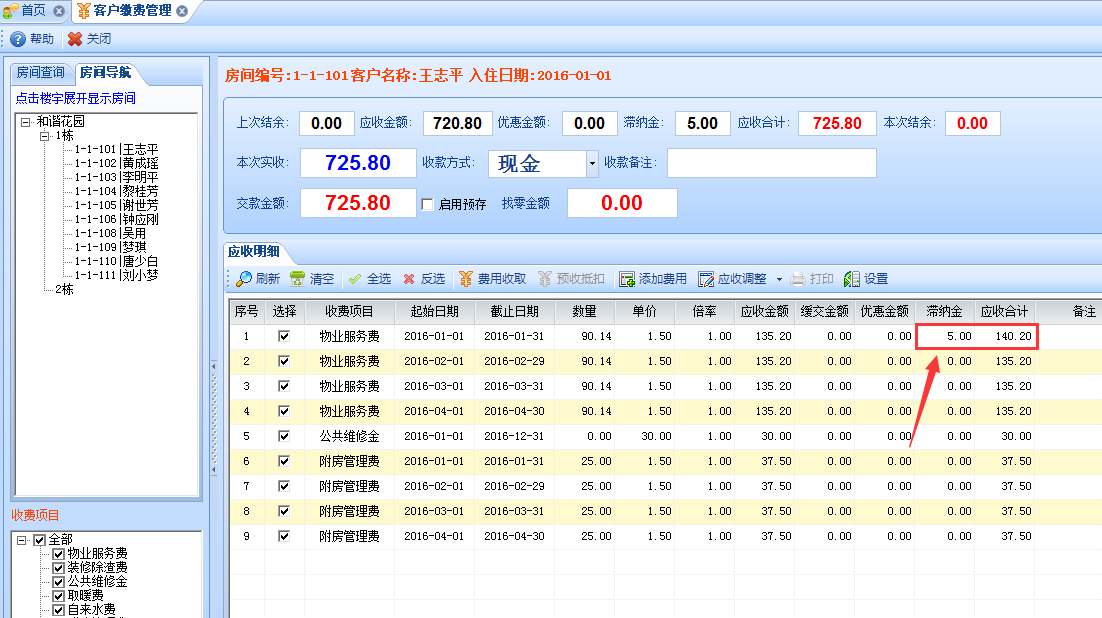Viewport: 1102px width, 618px height.
Task: Select room 1-1-101 王志平
Action: click(116, 149)
